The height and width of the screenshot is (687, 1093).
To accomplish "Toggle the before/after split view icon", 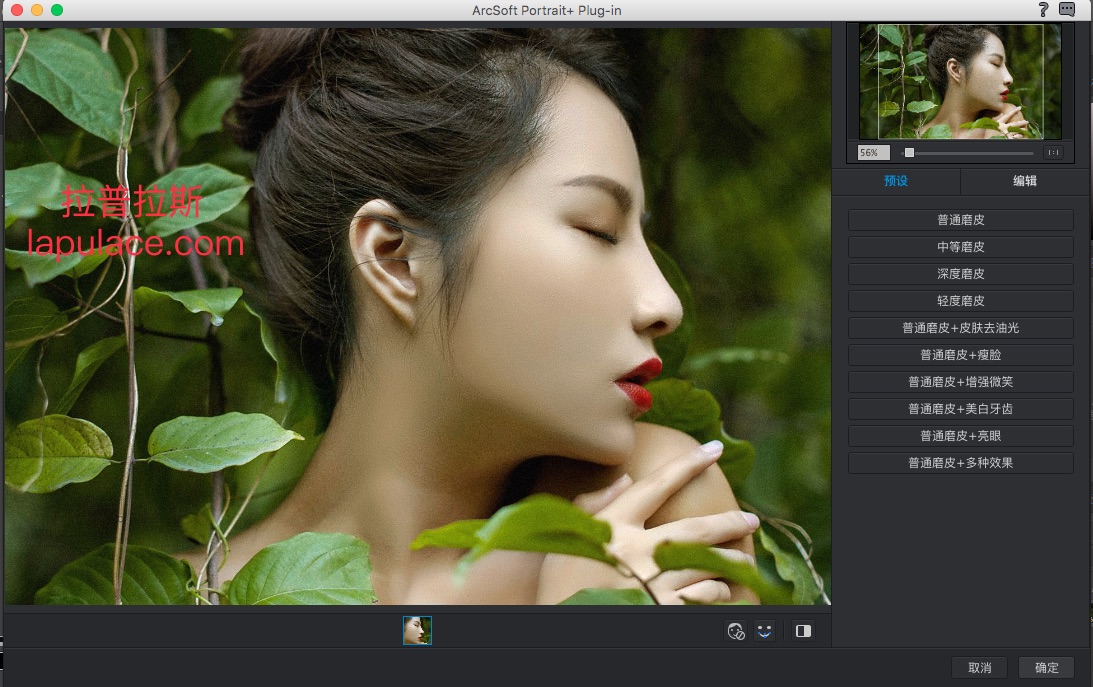I will [x=803, y=631].
